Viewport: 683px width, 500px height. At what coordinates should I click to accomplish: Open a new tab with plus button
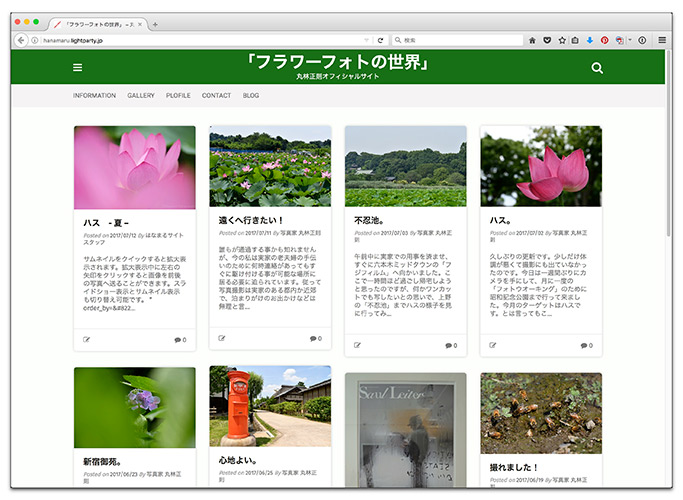tap(156, 25)
